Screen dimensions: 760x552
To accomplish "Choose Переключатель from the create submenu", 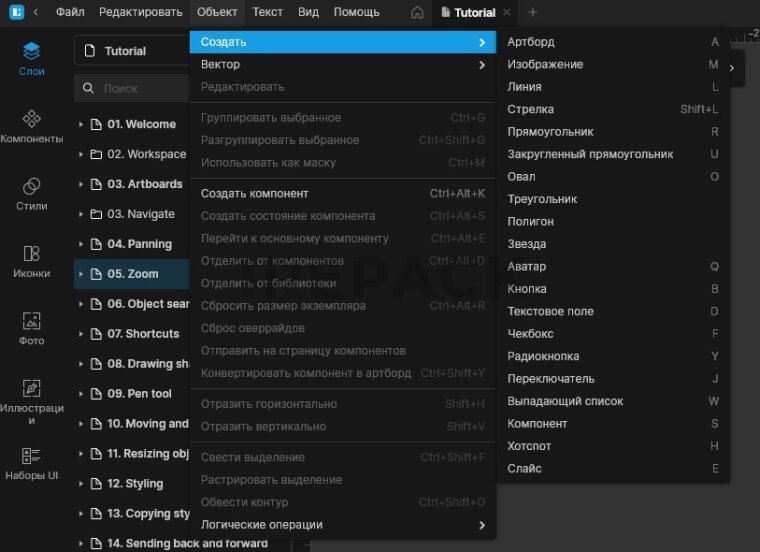I will click(550, 379).
